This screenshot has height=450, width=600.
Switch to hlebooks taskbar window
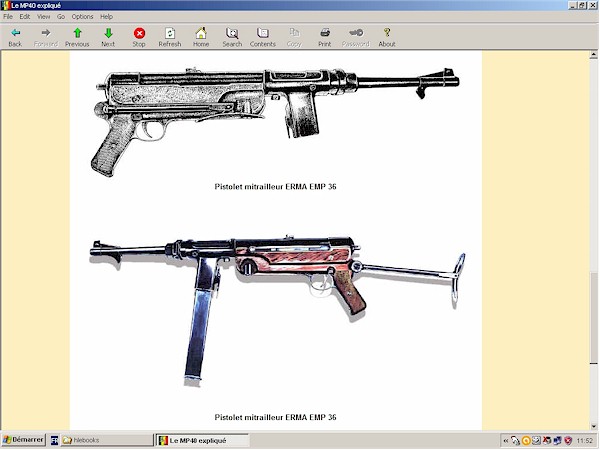click(106, 440)
